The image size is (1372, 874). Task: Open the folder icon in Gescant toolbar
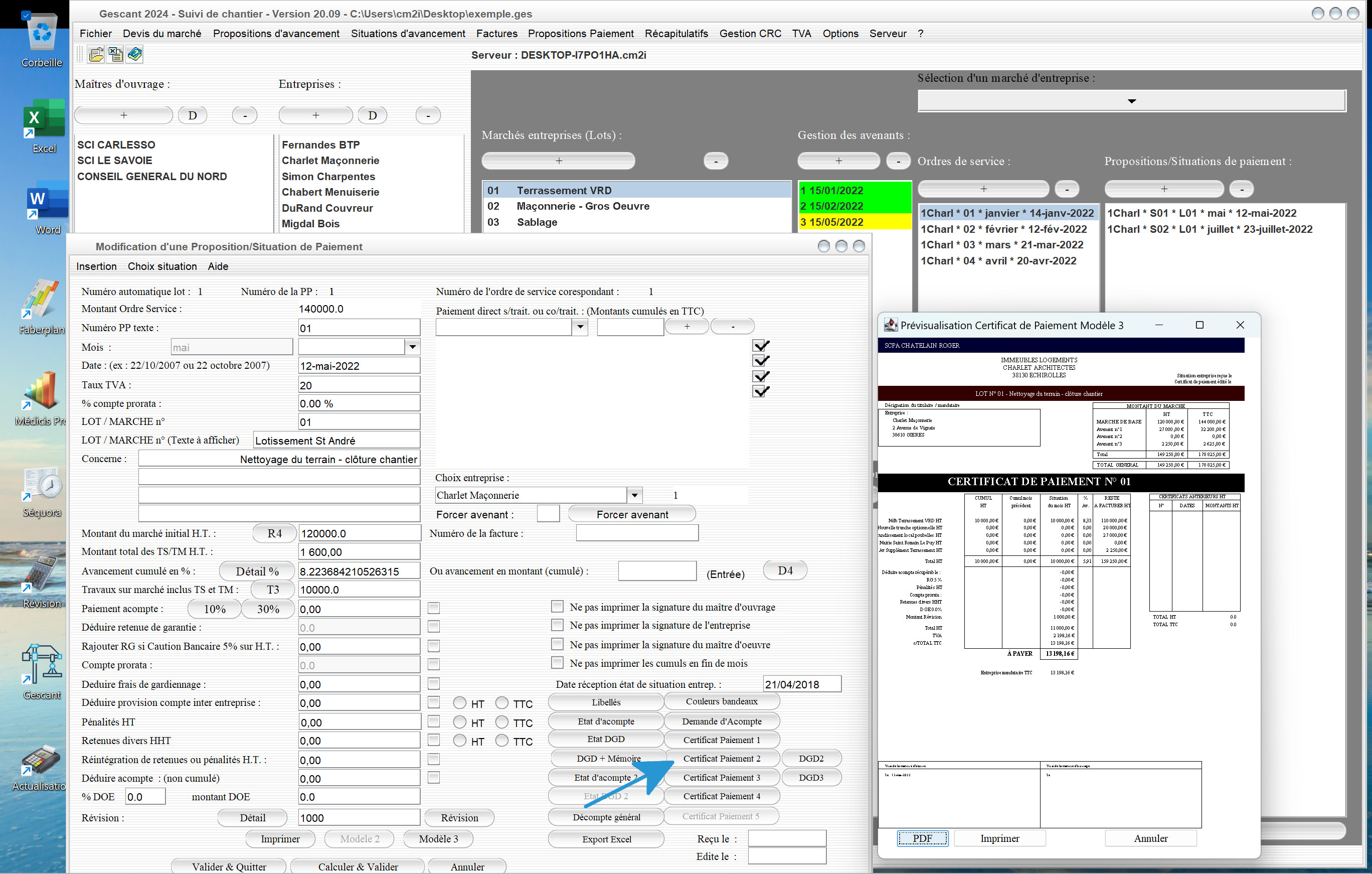[96, 54]
